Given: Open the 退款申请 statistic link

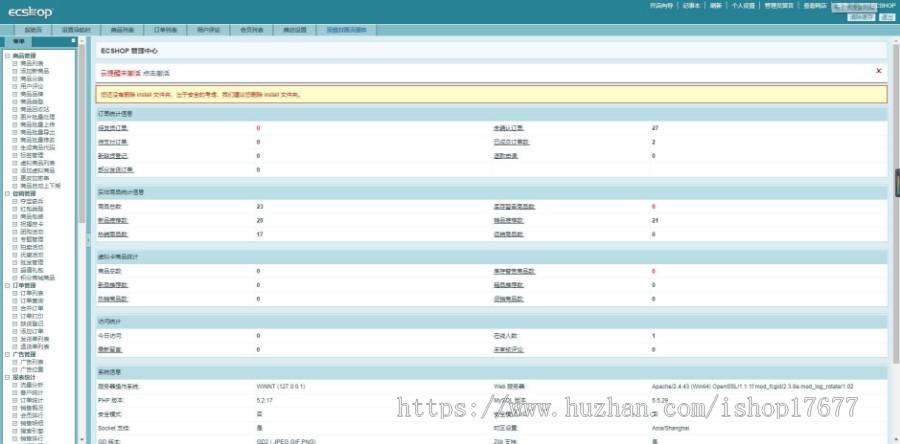Looking at the screenshot, I should (506, 156).
